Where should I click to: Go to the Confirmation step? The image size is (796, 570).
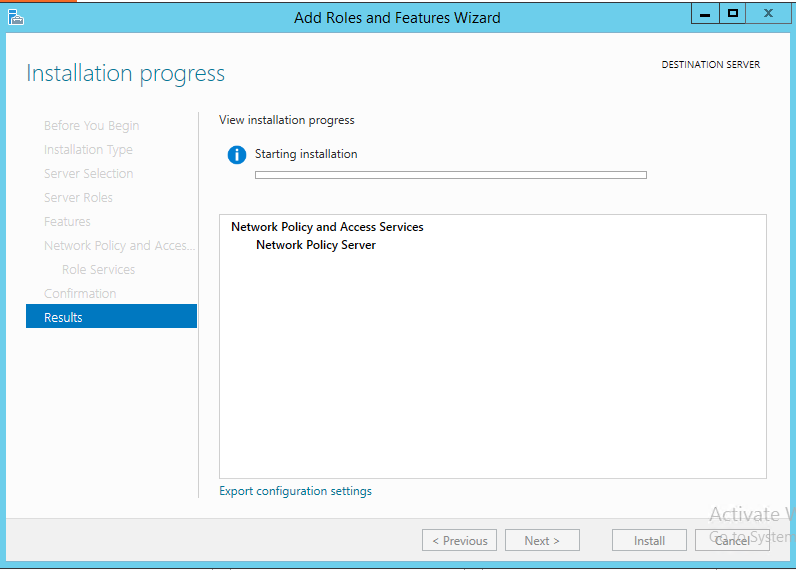point(80,294)
